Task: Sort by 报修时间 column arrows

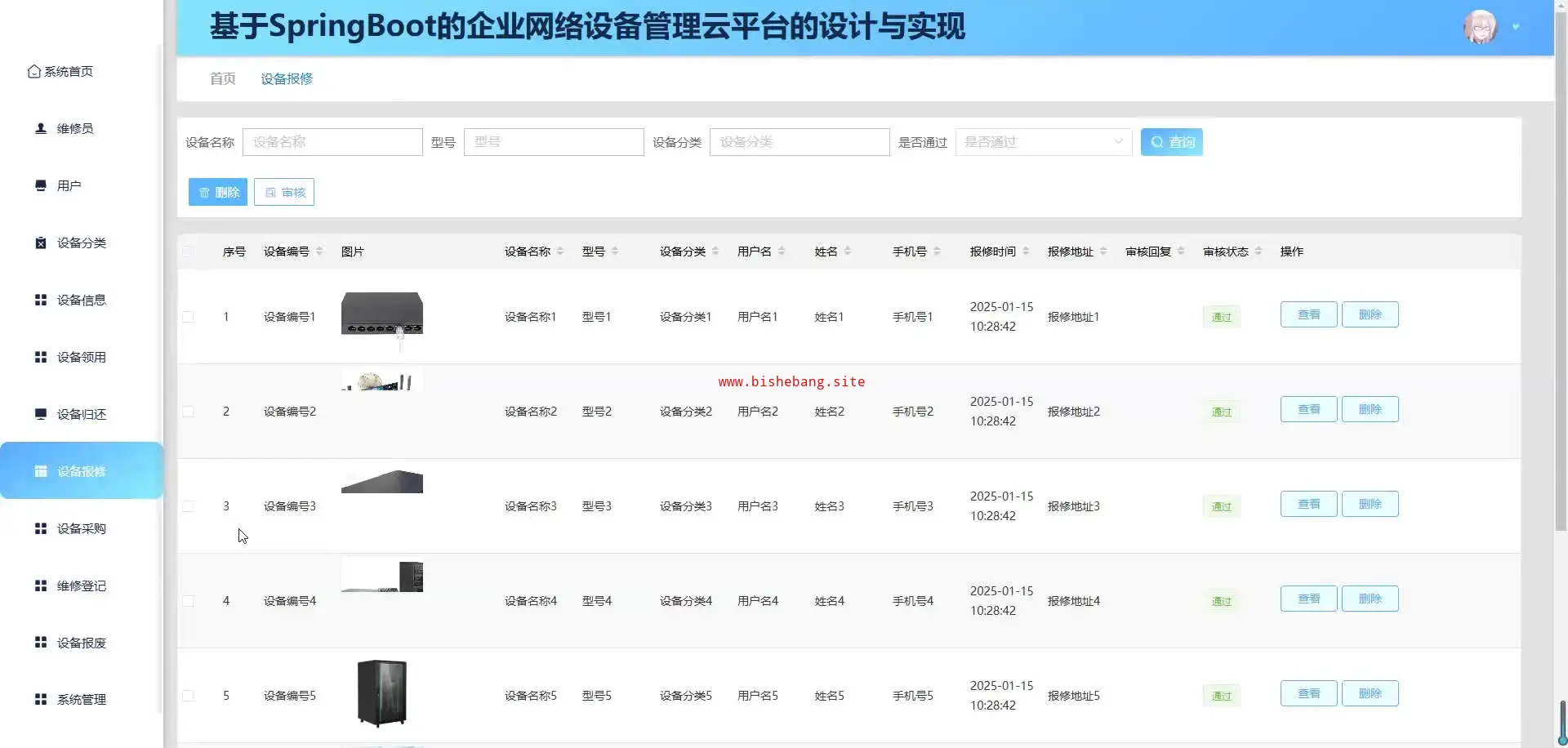Action: (1026, 252)
